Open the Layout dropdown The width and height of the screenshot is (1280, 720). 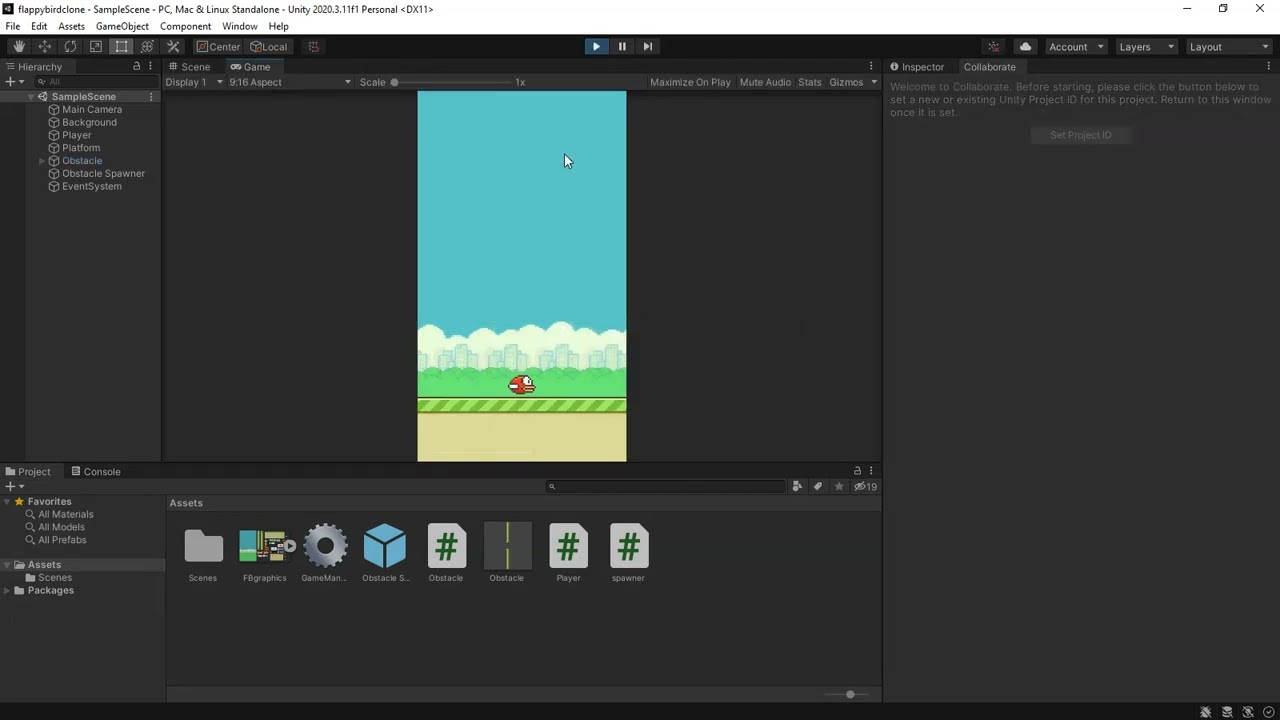pos(1229,46)
